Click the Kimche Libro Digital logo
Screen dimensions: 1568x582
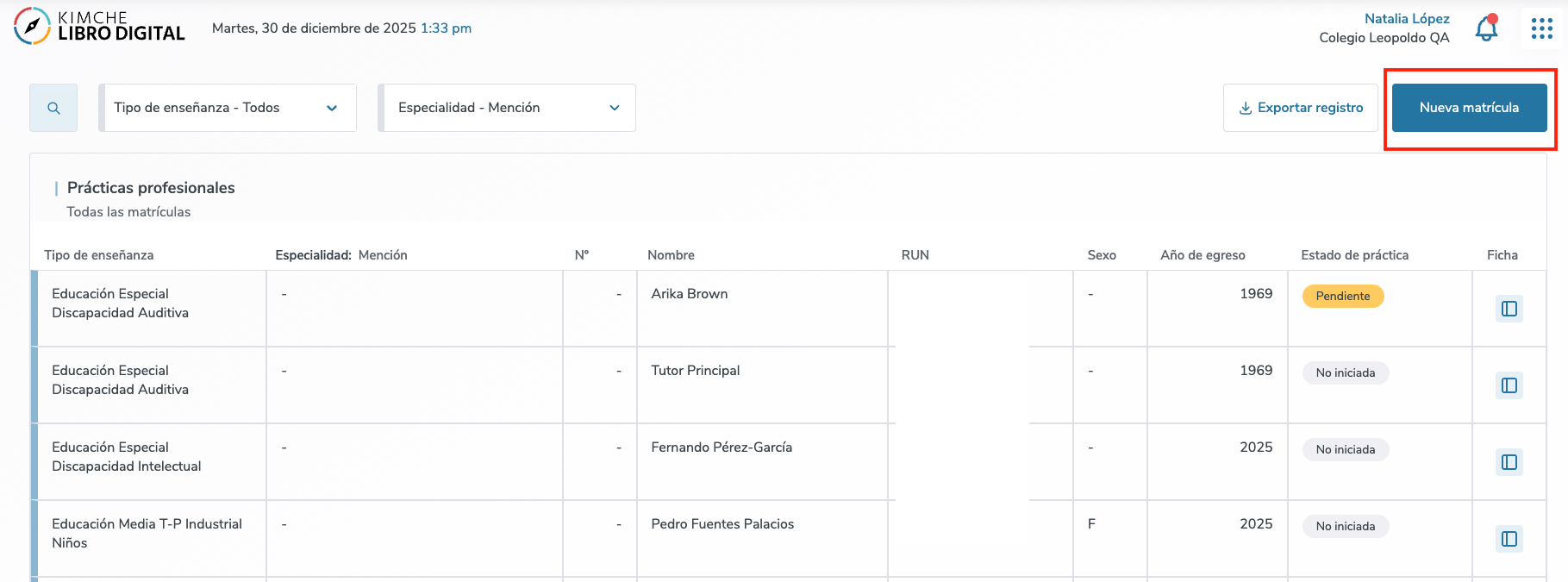pyautogui.click(x=99, y=27)
